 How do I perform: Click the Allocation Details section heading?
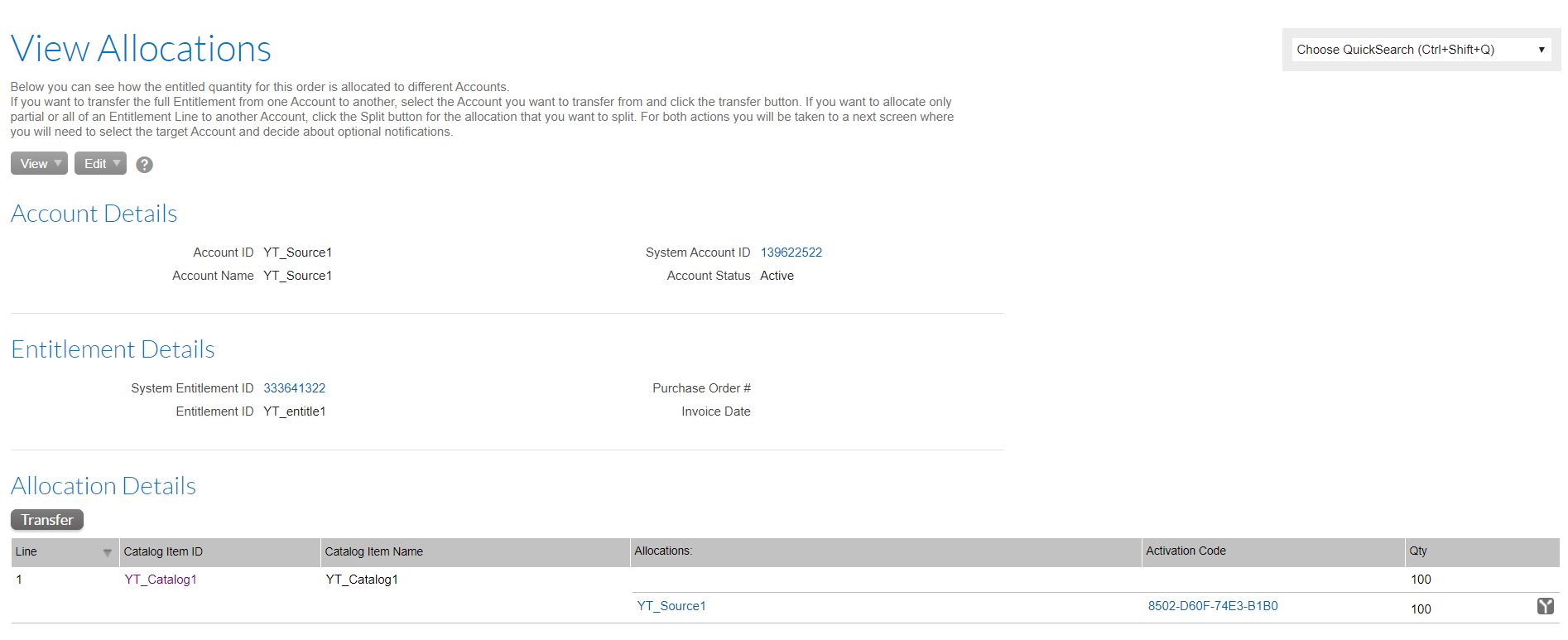click(103, 486)
